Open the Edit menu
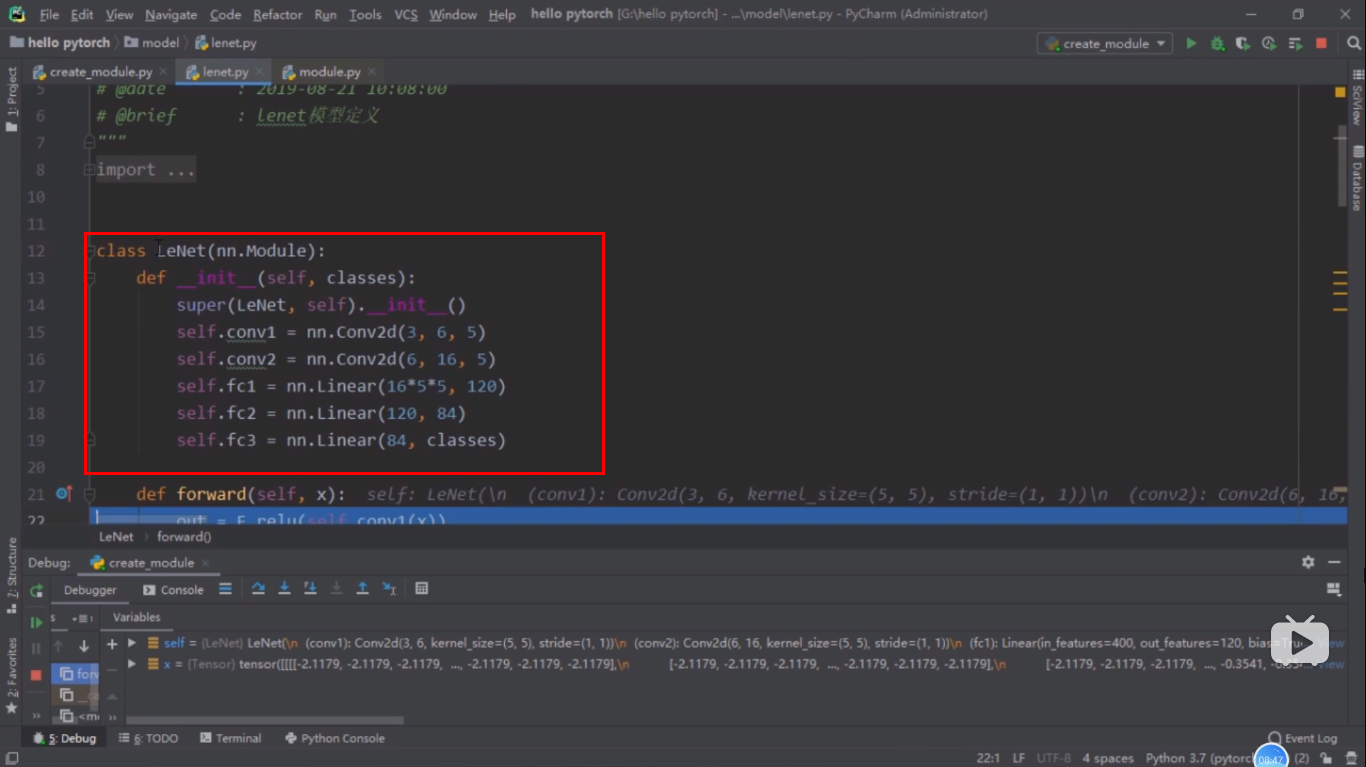 (x=82, y=14)
